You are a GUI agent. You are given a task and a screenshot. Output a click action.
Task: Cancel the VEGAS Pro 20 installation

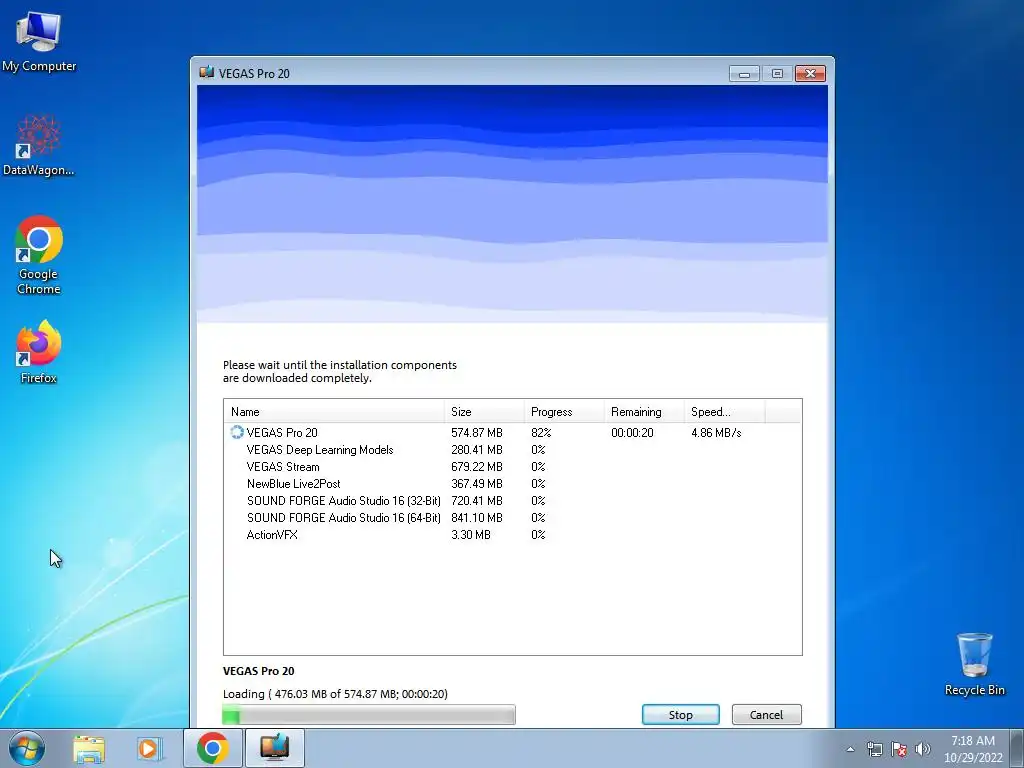tap(766, 714)
